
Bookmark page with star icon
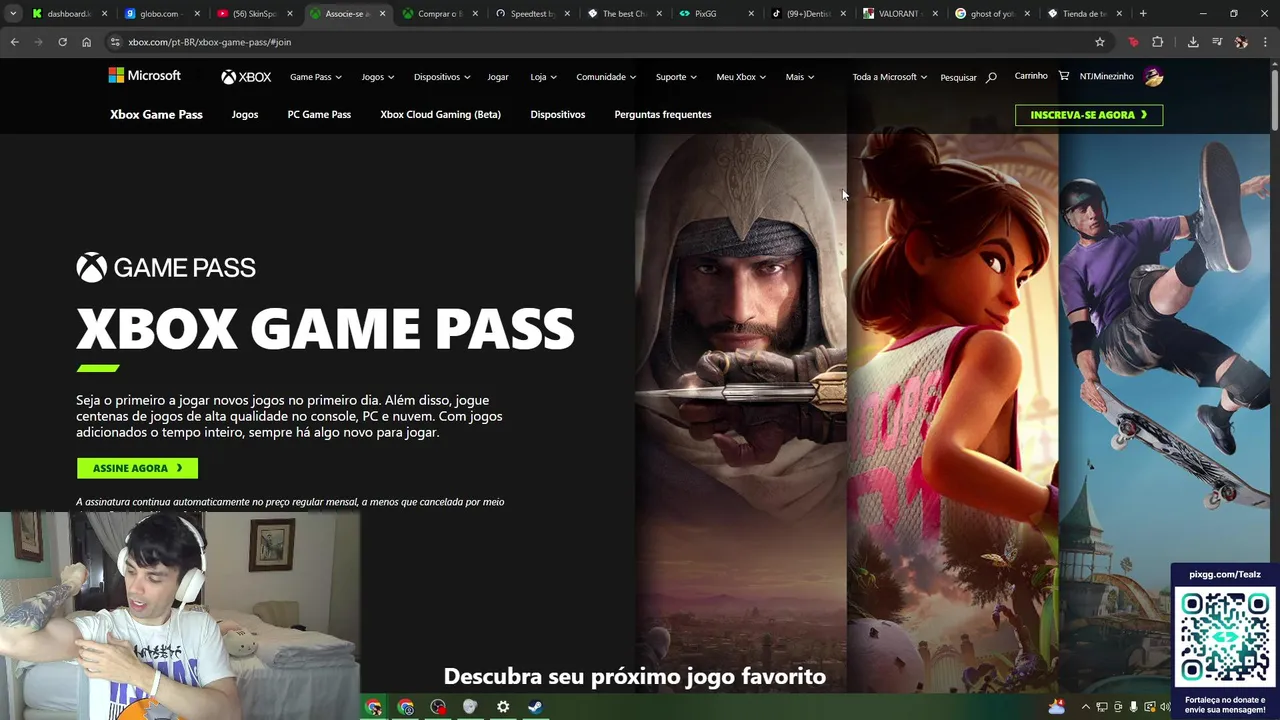(x=1100, y=42)
